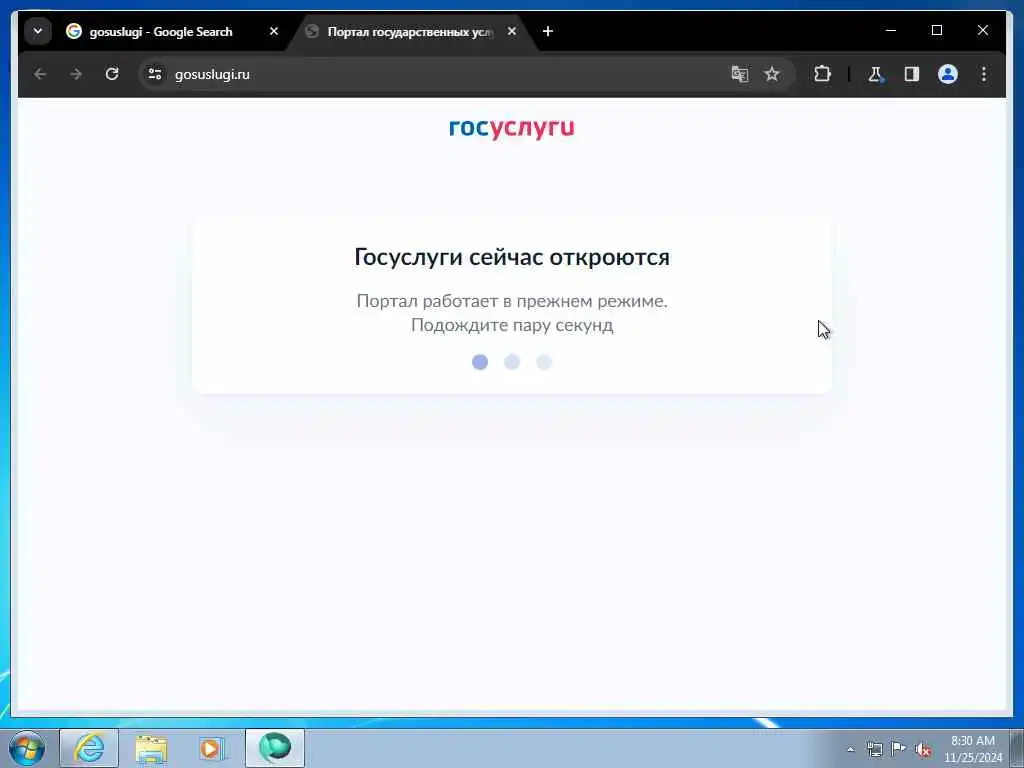1024x768 pixels.
Task: Open the Windows Start menu
Action: pyautogui.click(x=26, y=748)
